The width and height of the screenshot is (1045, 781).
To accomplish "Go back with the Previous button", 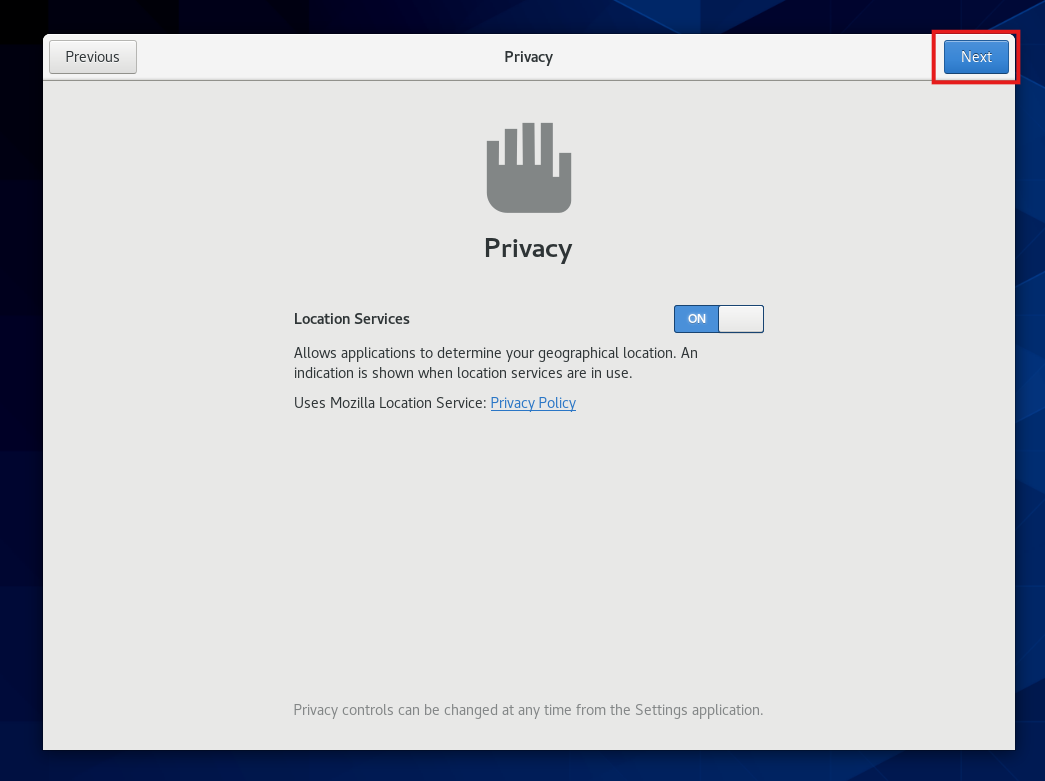I will coord(93,57).
